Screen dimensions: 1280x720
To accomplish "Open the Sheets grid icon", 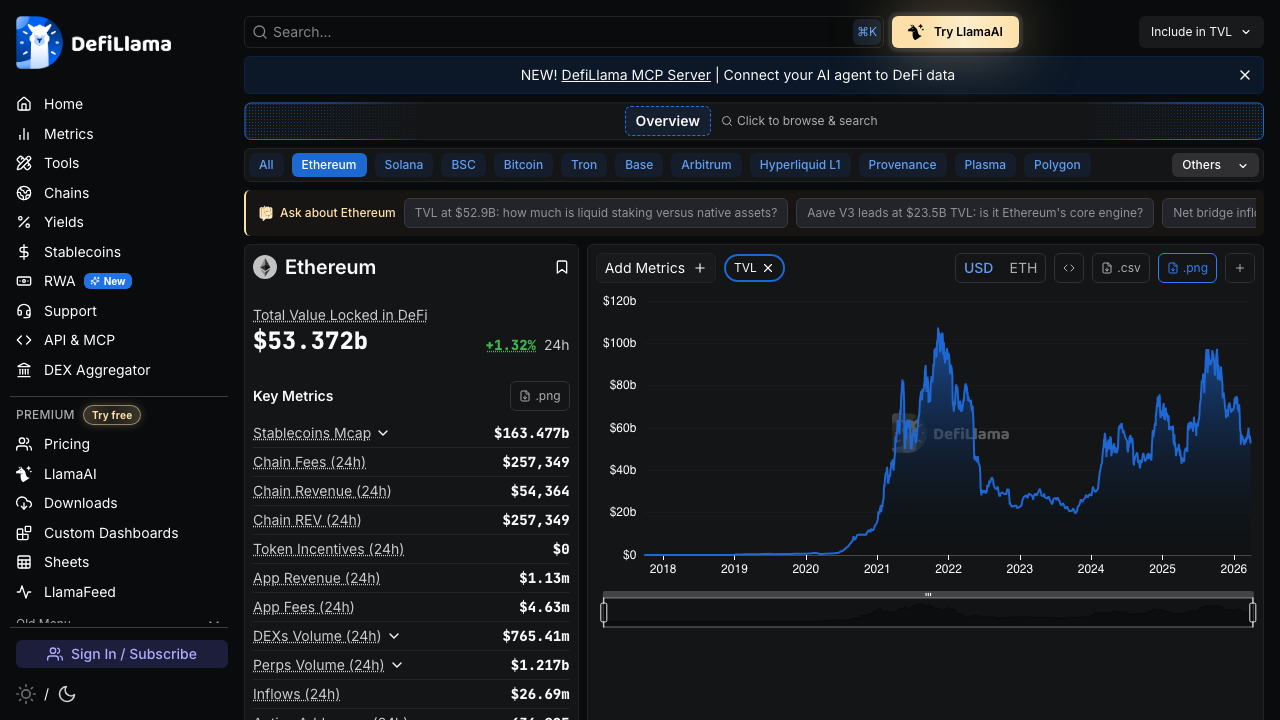I will tap(23, 562).
